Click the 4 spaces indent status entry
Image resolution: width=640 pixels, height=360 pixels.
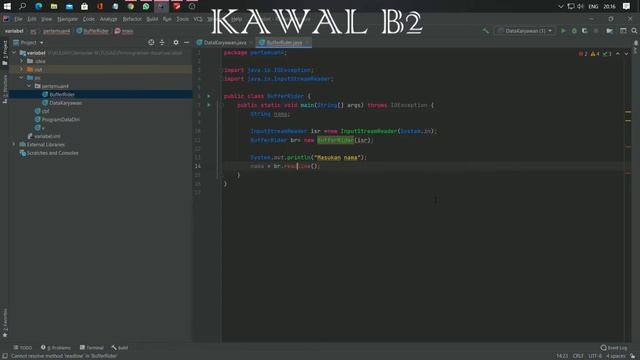coord(615,356)
